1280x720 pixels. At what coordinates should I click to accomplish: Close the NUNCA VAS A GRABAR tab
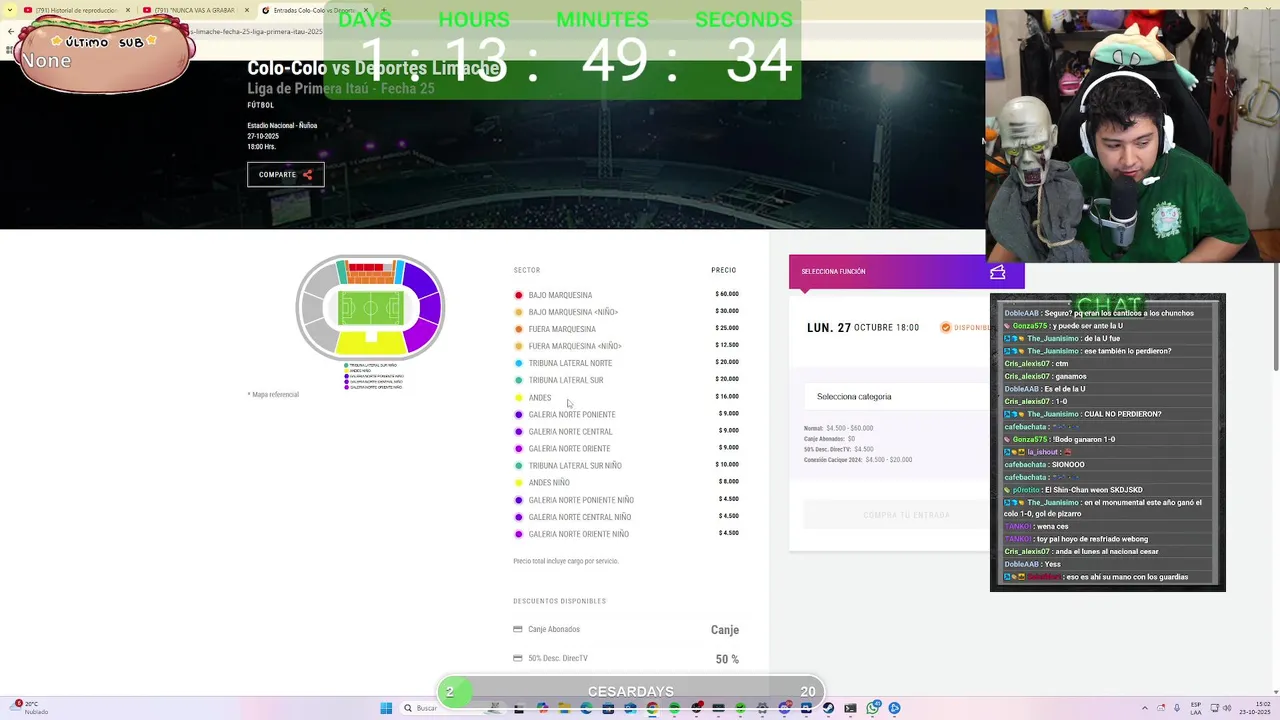247,10
